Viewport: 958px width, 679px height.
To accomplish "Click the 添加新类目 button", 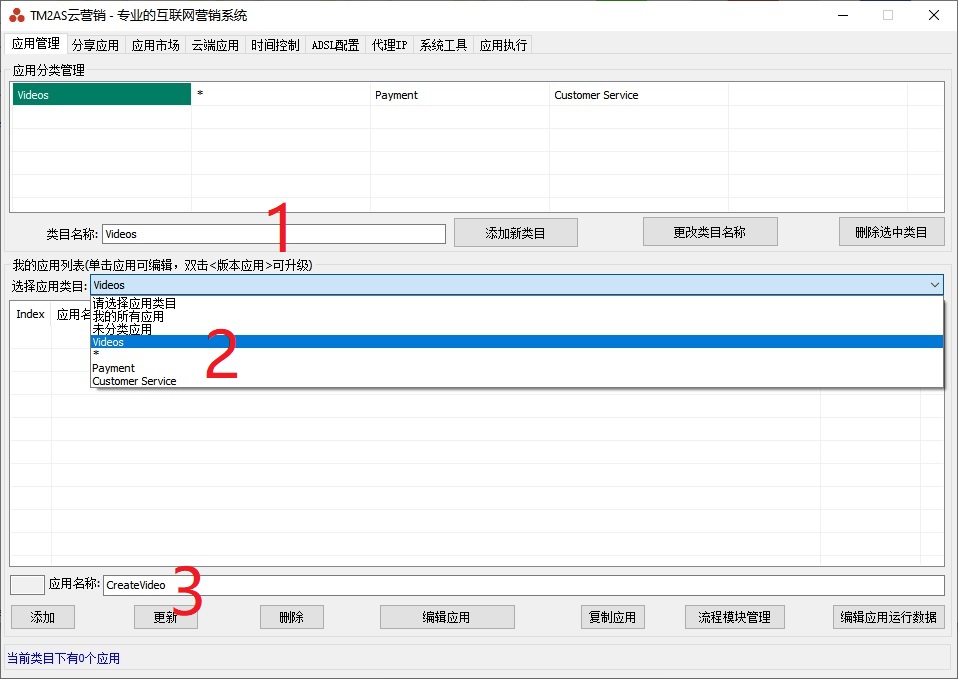I will pos(515,232).
